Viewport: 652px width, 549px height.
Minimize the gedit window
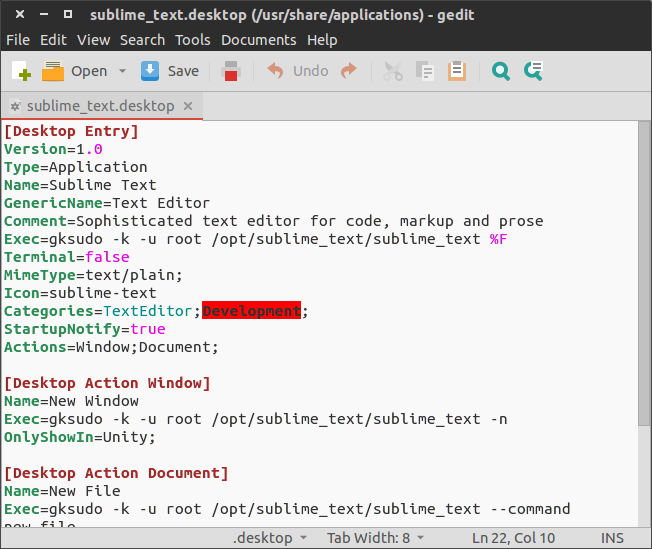(x=44, y=14)
